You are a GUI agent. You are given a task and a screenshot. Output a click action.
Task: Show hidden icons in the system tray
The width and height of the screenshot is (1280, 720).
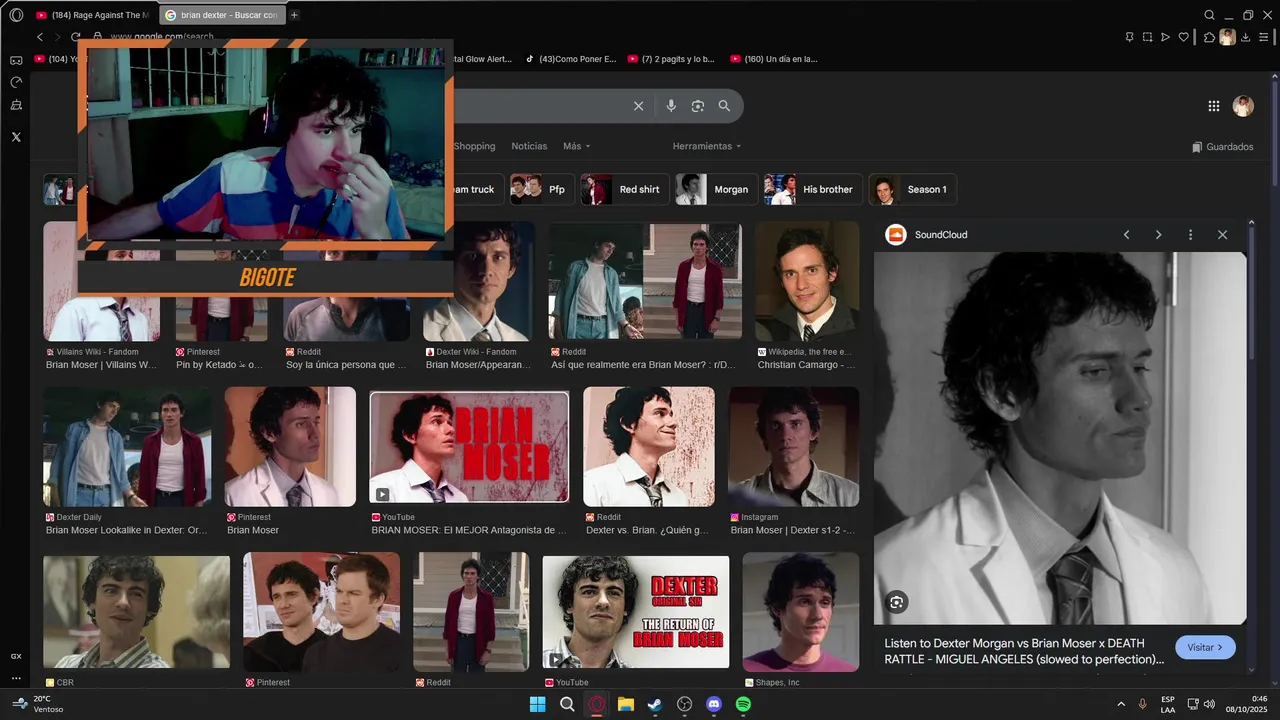click(1121, 704)
